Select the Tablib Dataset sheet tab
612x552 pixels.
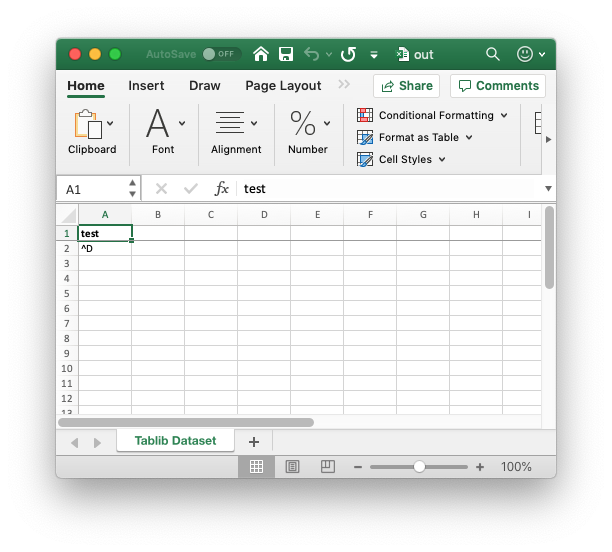click(175, 441)
